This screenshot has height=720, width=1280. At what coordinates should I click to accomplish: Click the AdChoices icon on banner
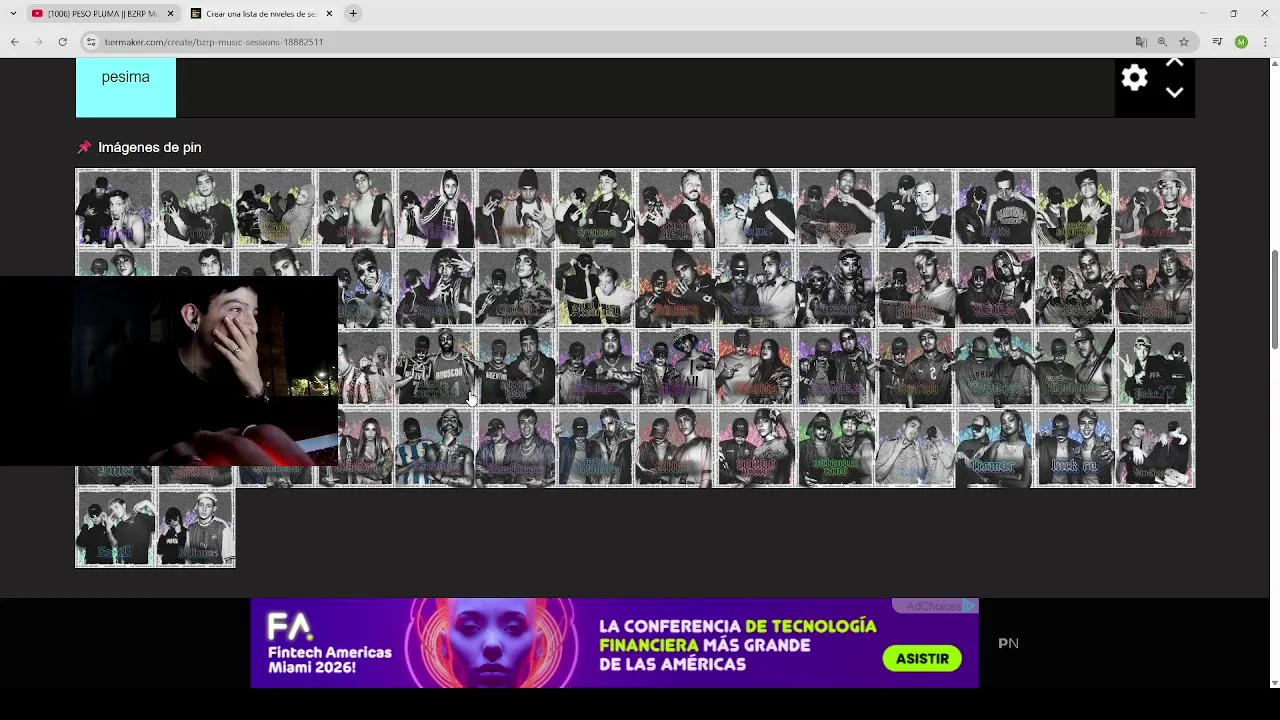click(969, 606)
